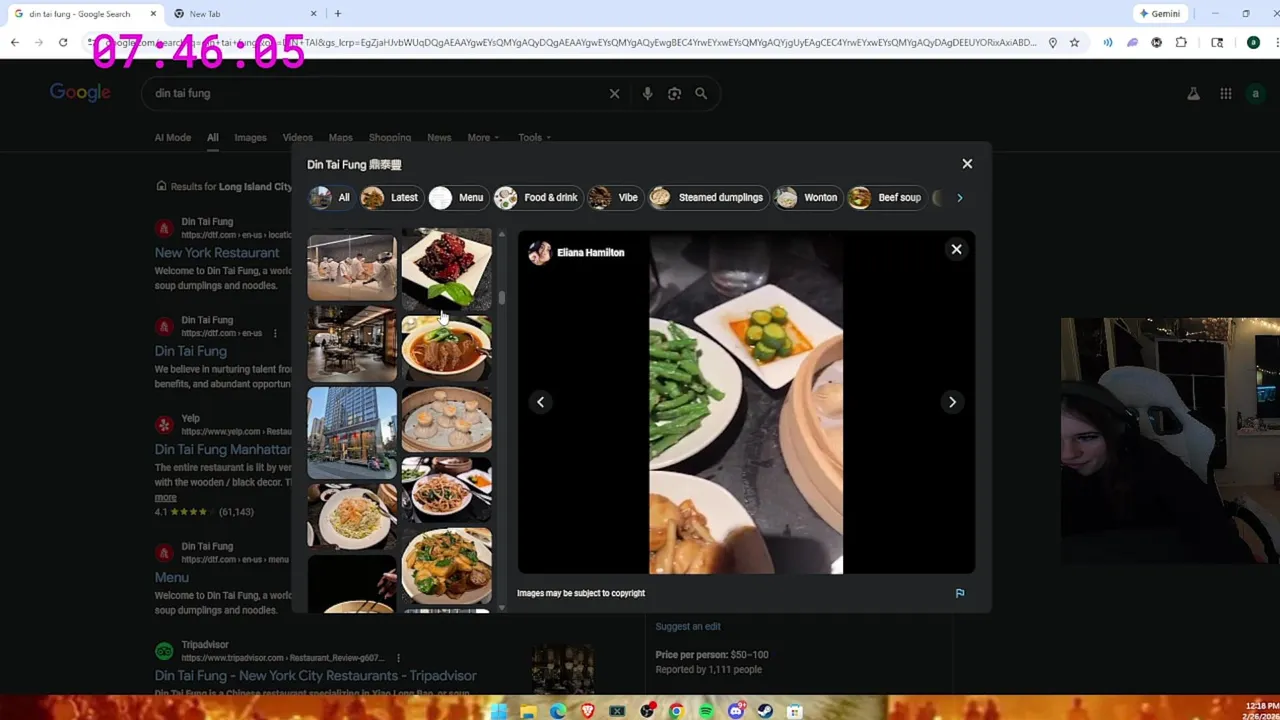Open options for the Tripadvisor result
1280x720 pixels.
tap(398, 658)
